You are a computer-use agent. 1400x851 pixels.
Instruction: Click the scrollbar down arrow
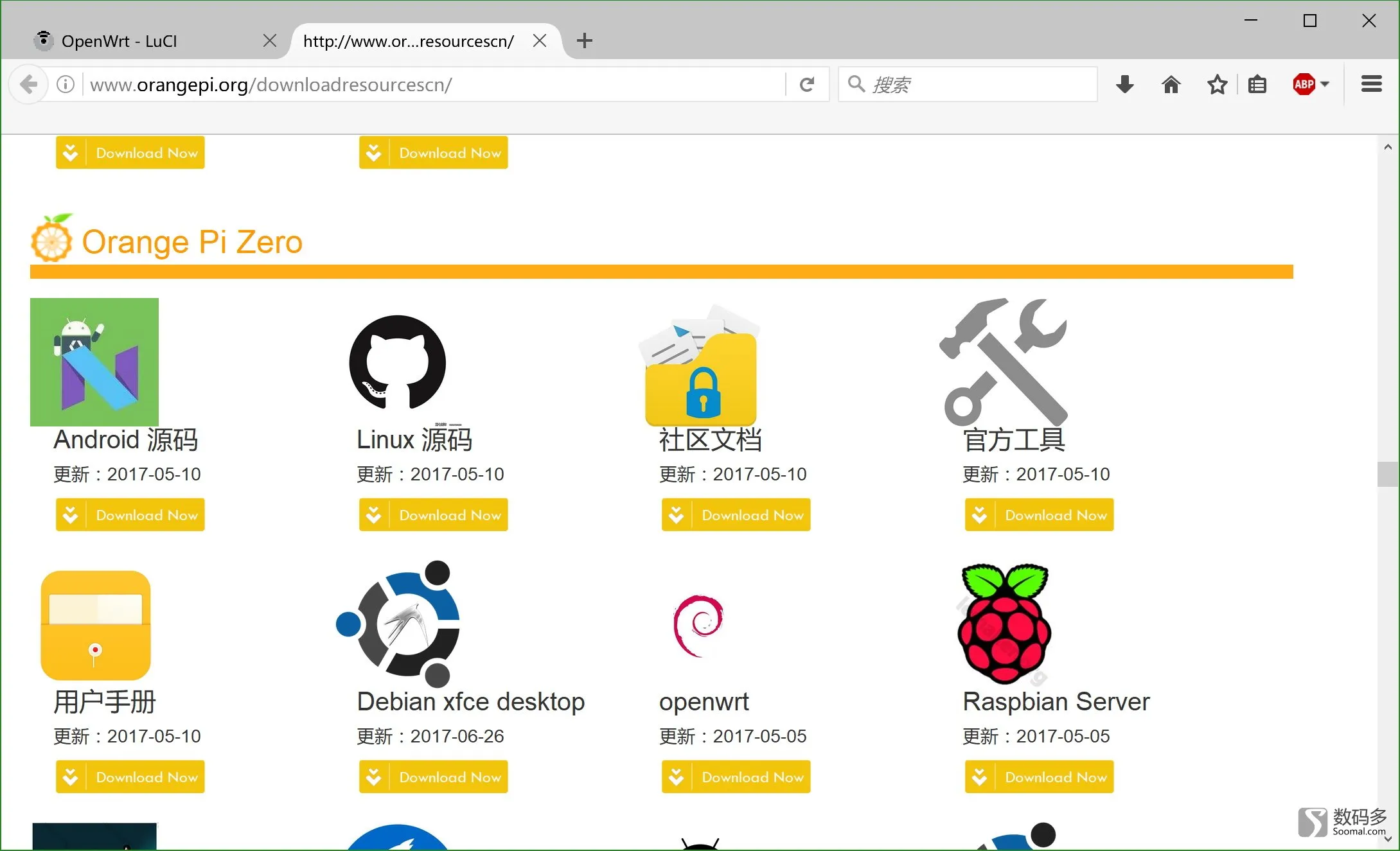[x=1388, y=839]
